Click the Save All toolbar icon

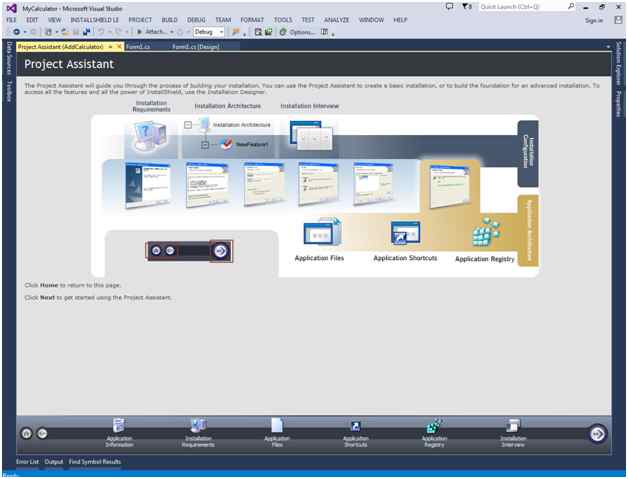[x=87, y=32]
